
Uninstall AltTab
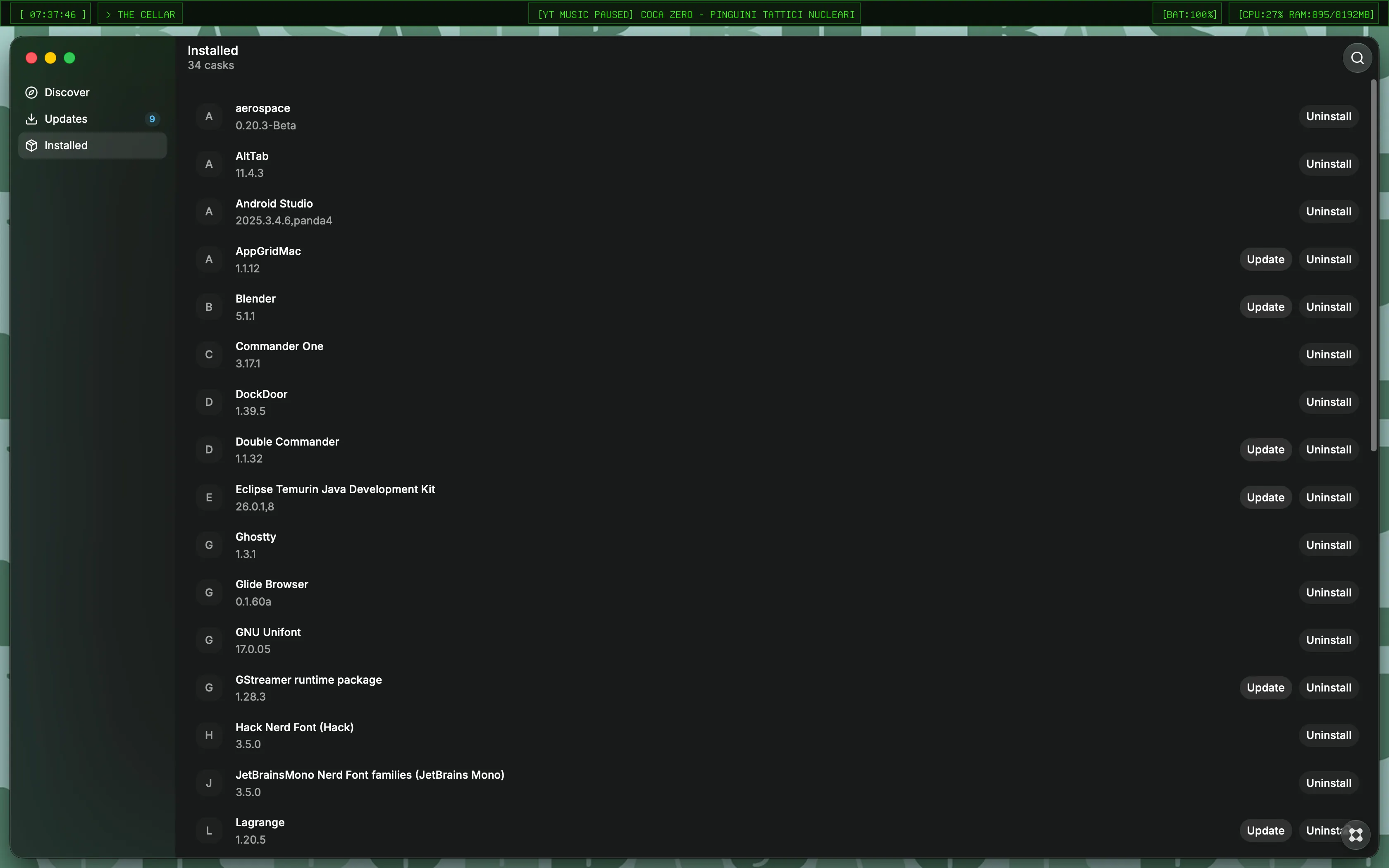pos(1328,164)
